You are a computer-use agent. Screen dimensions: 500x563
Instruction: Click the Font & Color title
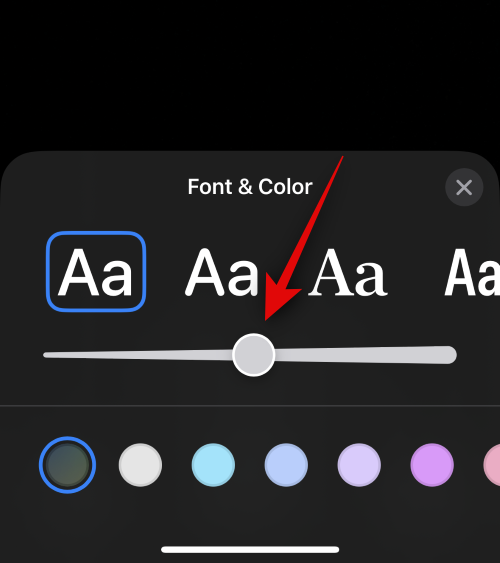250,187
